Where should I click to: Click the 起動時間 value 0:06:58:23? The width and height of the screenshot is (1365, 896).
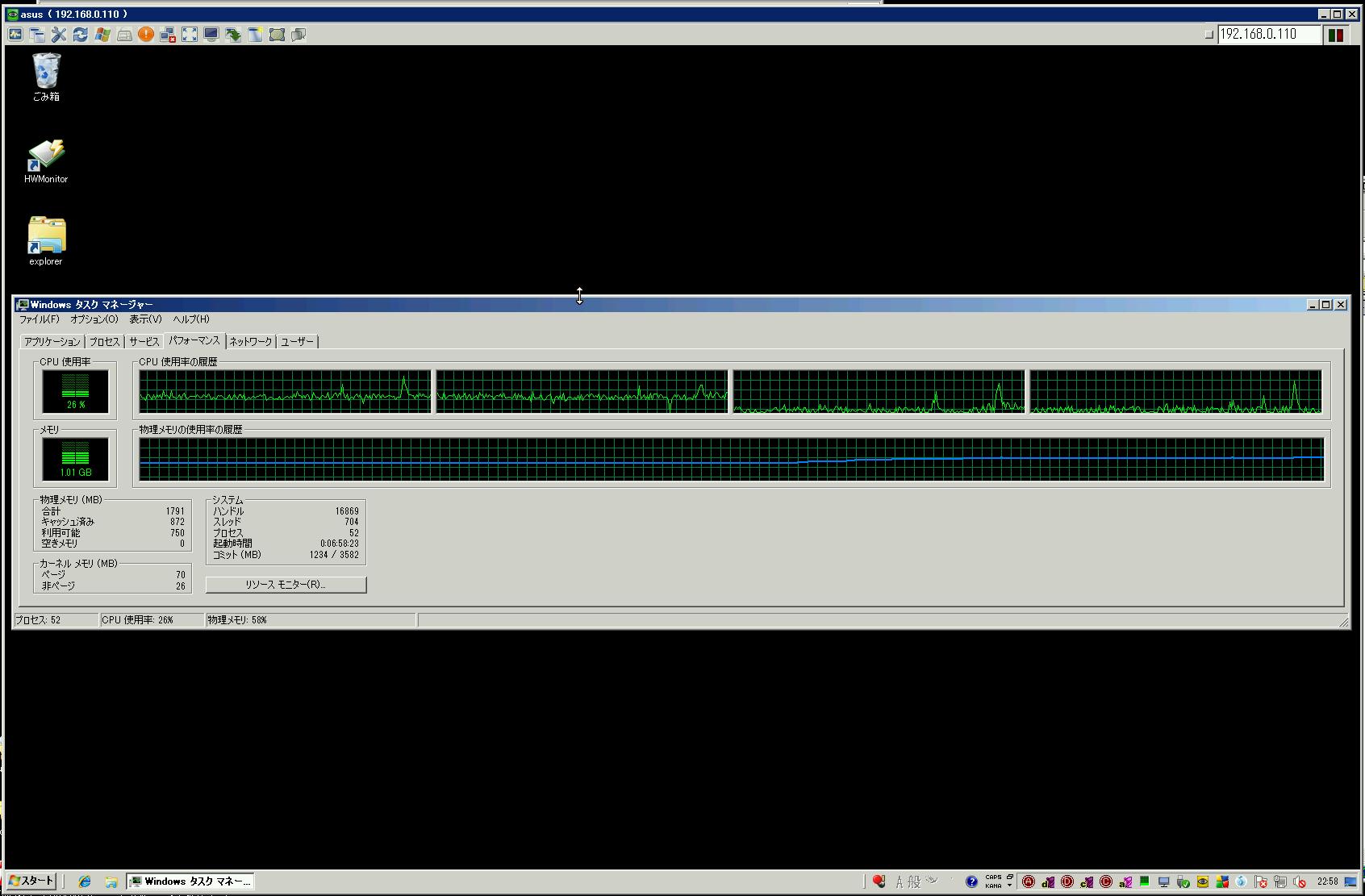[x=339, y=544]
